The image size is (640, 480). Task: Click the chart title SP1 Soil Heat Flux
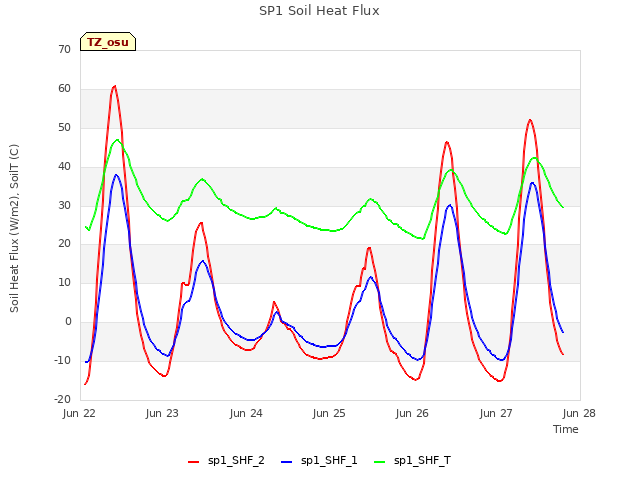pyautogui.click(x=319, y=11)
